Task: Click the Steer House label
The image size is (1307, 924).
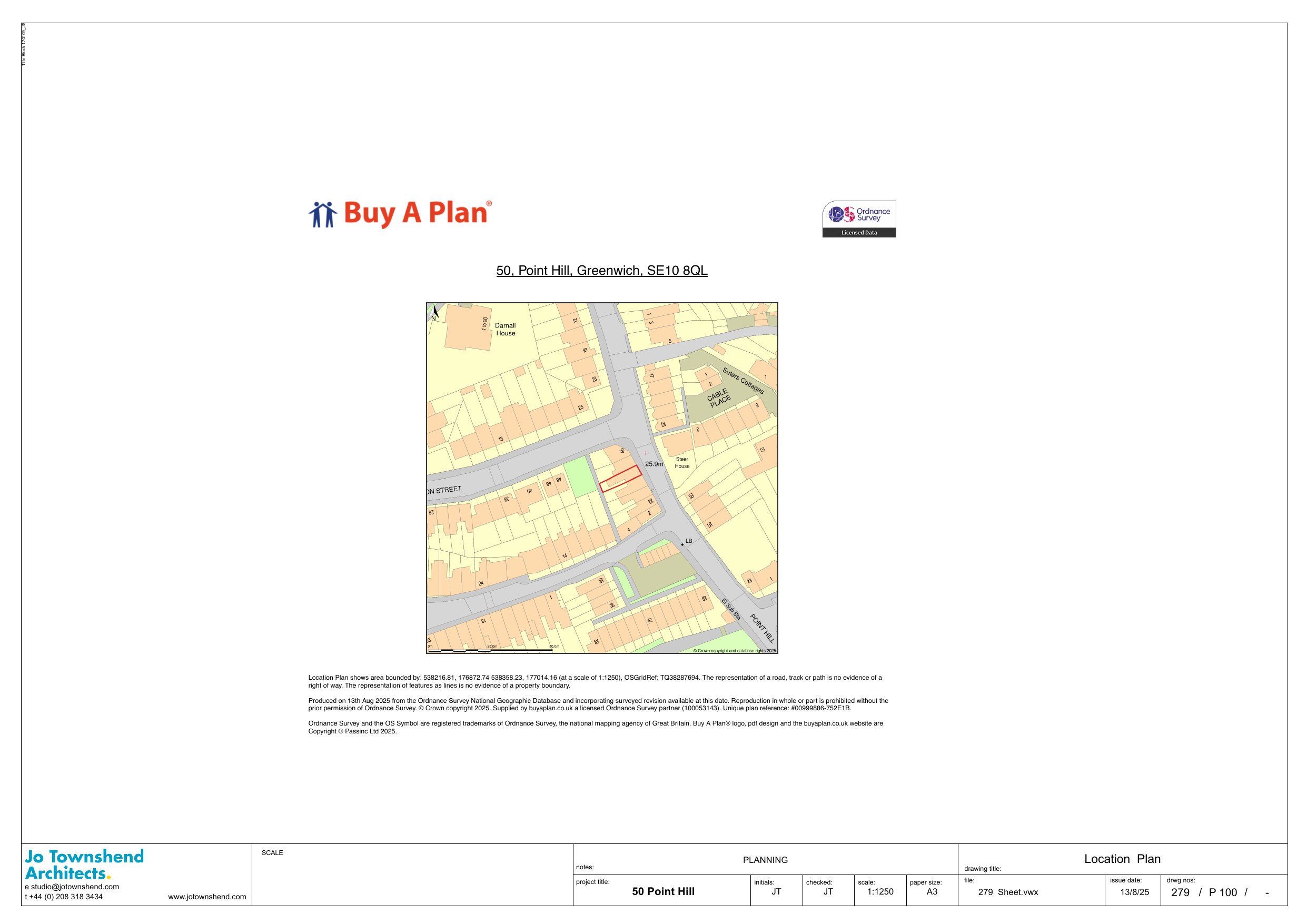Action: tap(682, 462)
